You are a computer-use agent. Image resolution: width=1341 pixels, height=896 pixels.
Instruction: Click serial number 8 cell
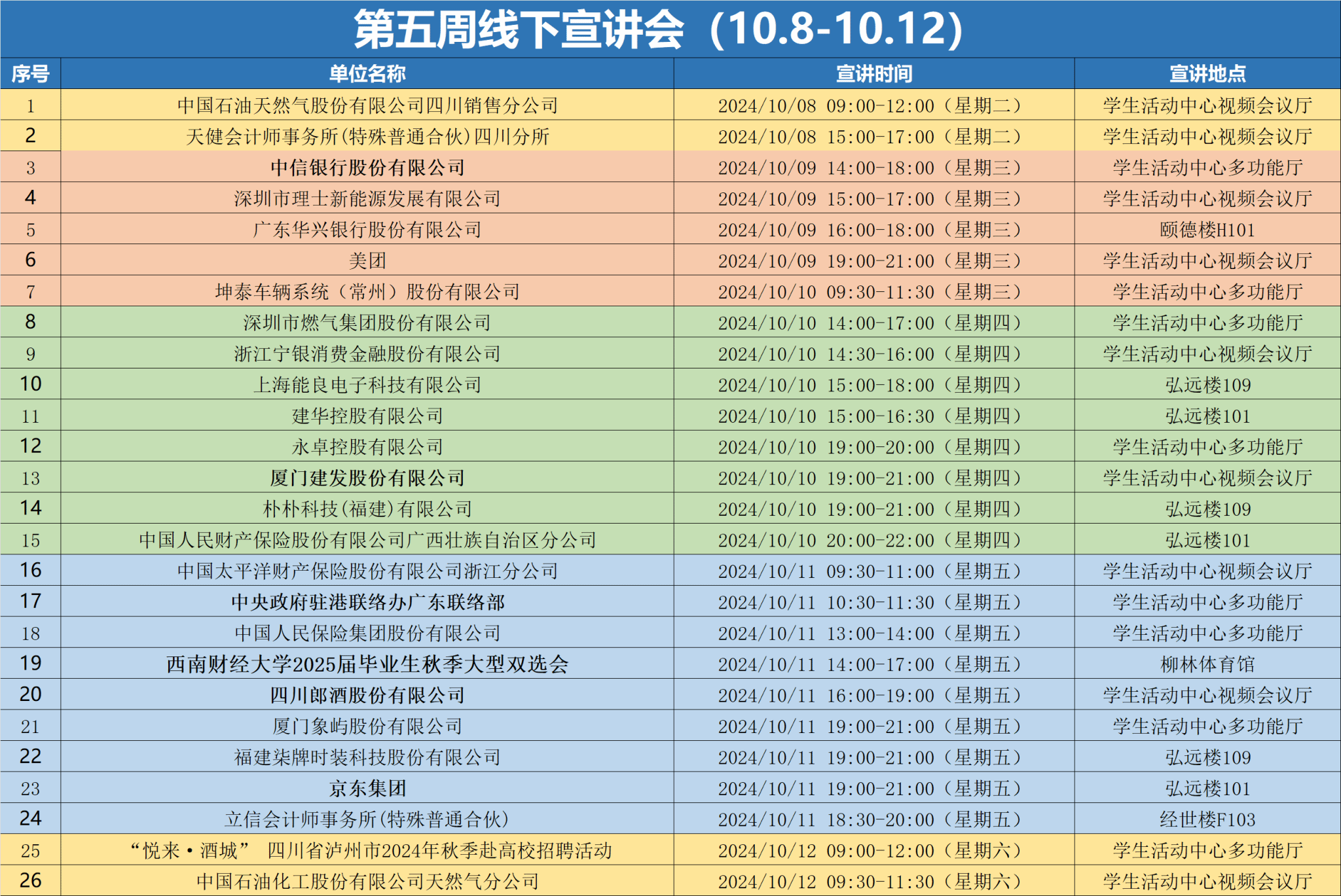tap(30, 323)
